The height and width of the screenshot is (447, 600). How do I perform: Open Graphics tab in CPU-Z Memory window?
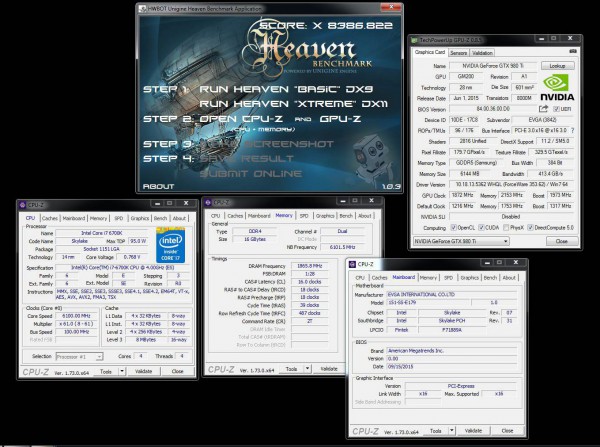[x=325, y=216]
